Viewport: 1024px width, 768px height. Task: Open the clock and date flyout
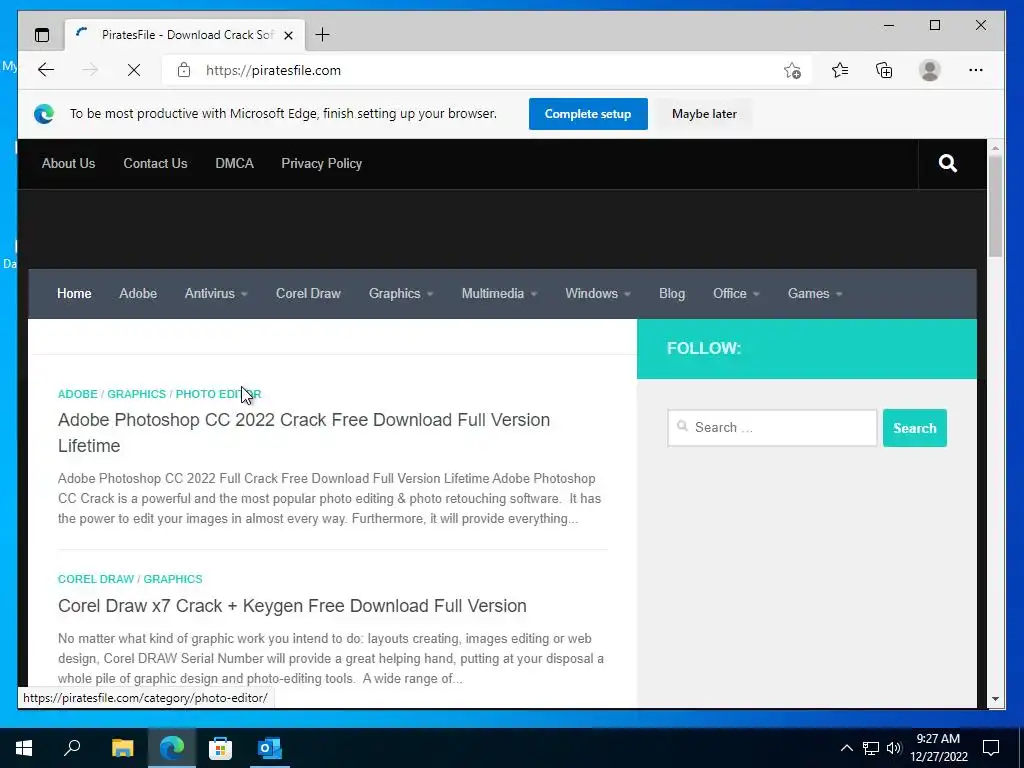click(938, 748)
